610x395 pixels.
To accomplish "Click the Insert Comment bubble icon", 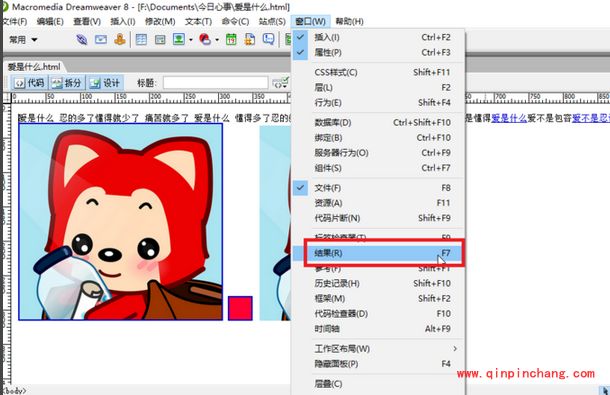I will [268, 39].
